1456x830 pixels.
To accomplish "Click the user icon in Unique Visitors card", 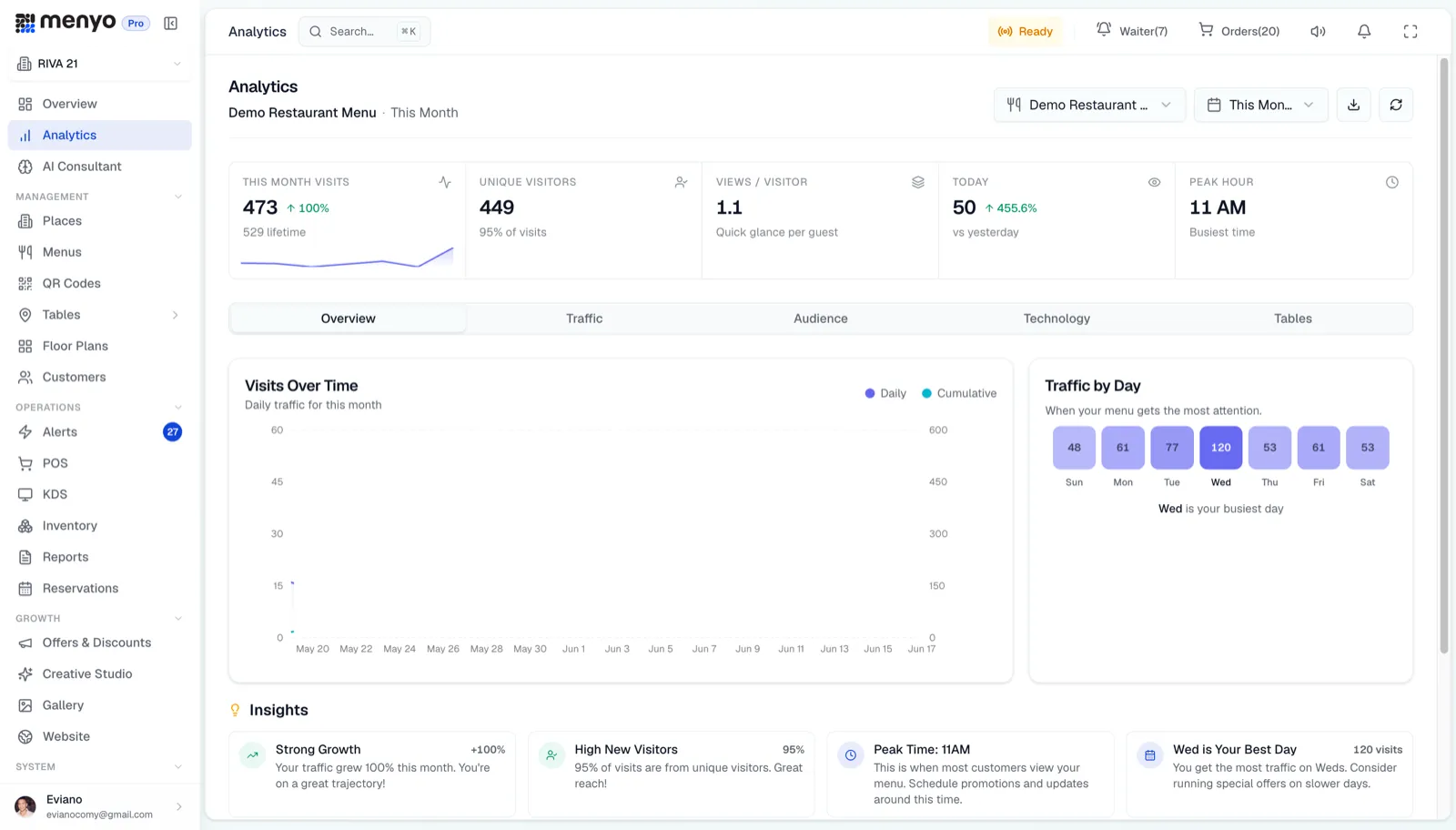I will pos(681,182).
